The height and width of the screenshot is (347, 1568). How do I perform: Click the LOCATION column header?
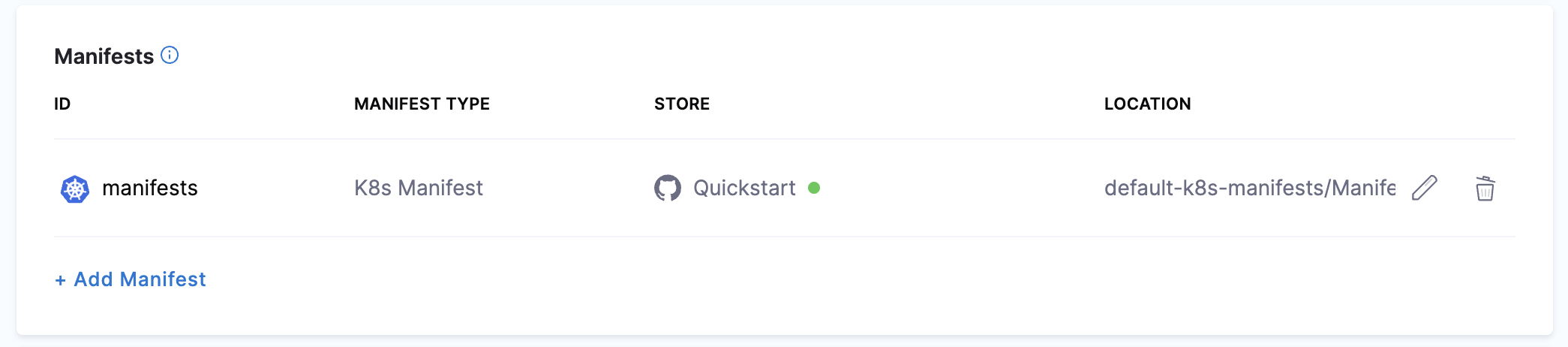[x=1147, y=104]
